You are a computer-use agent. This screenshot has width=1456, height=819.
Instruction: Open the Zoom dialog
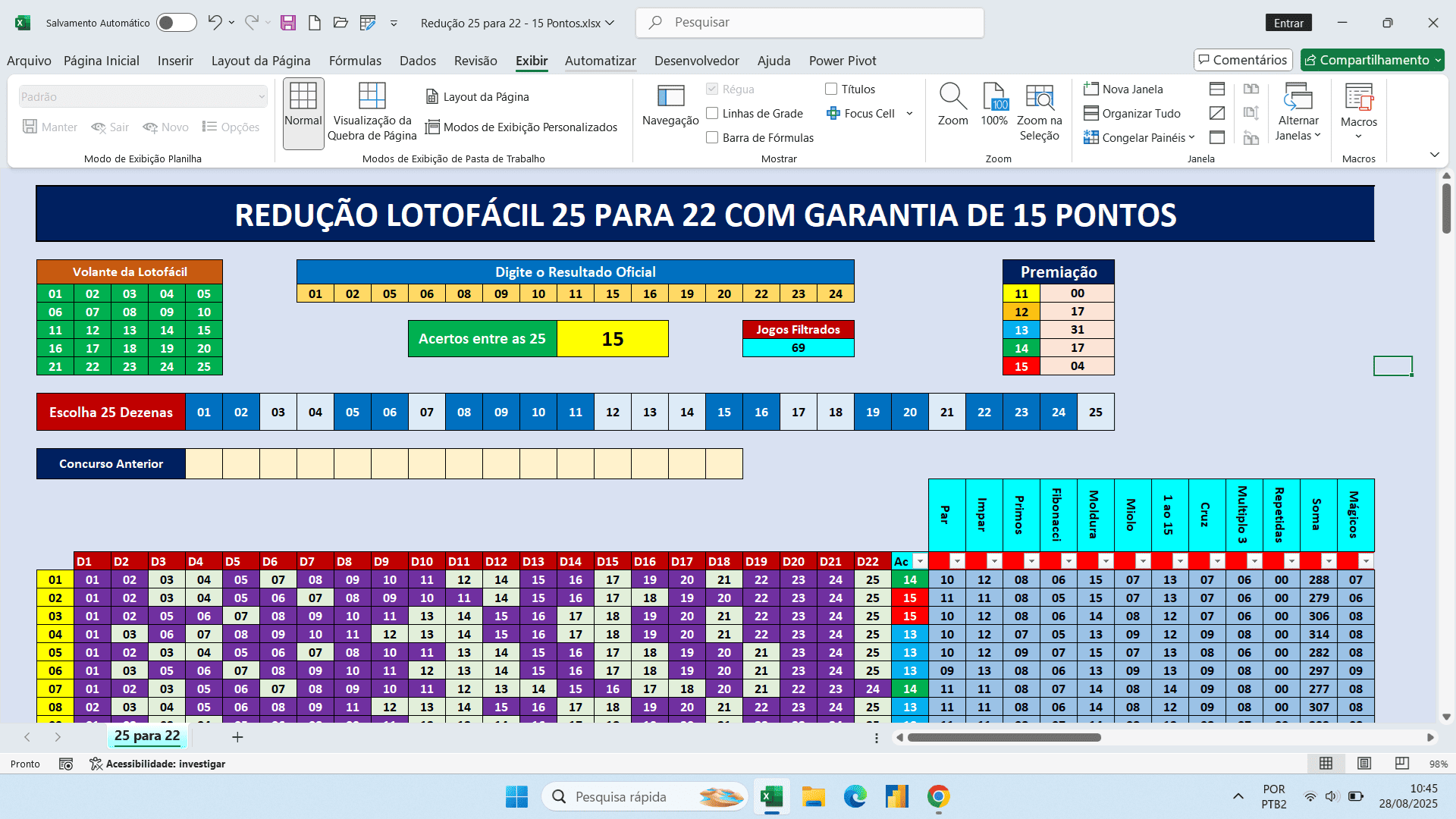coord(952,105)
